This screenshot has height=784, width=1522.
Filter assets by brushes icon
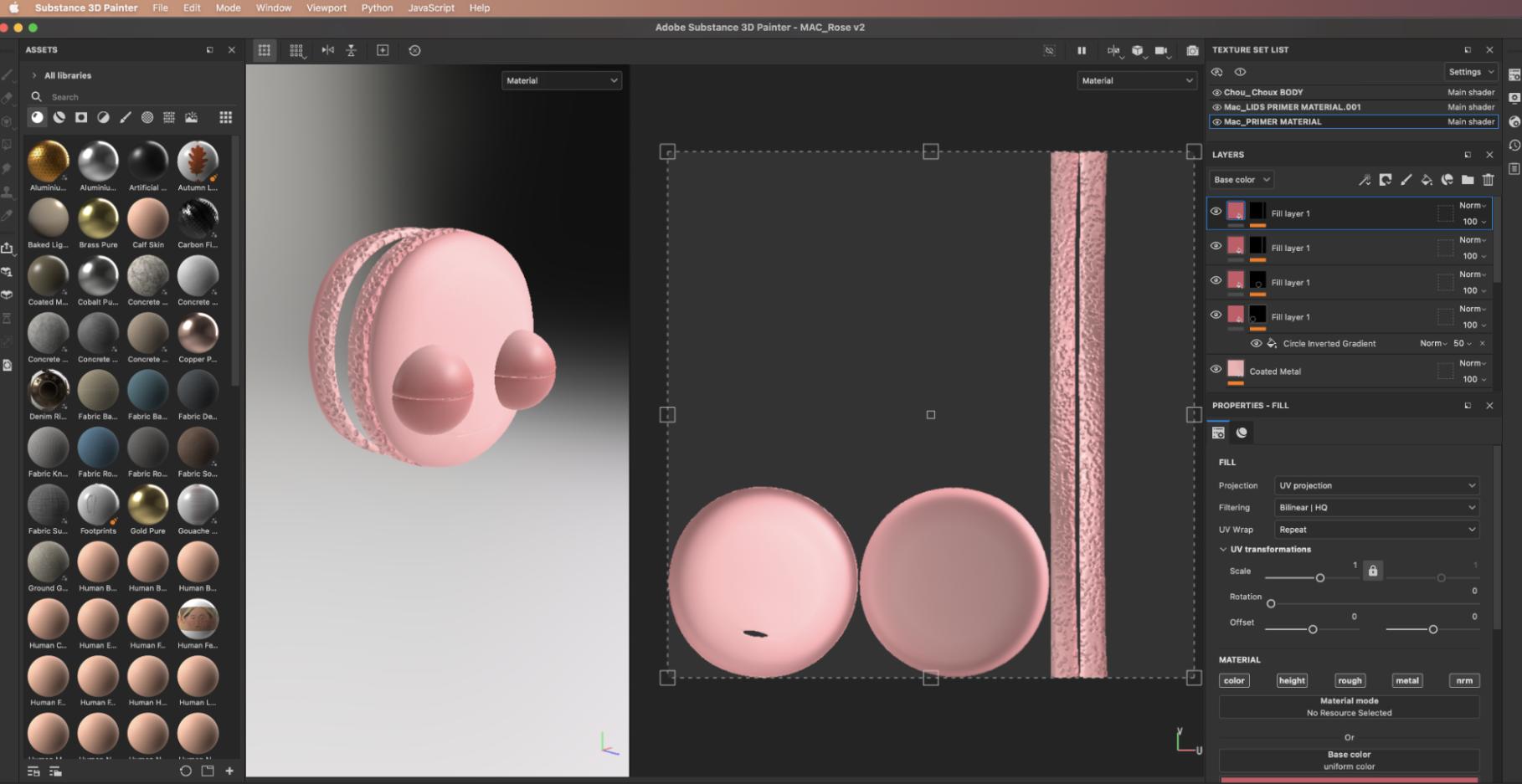[x=126, y=118]
